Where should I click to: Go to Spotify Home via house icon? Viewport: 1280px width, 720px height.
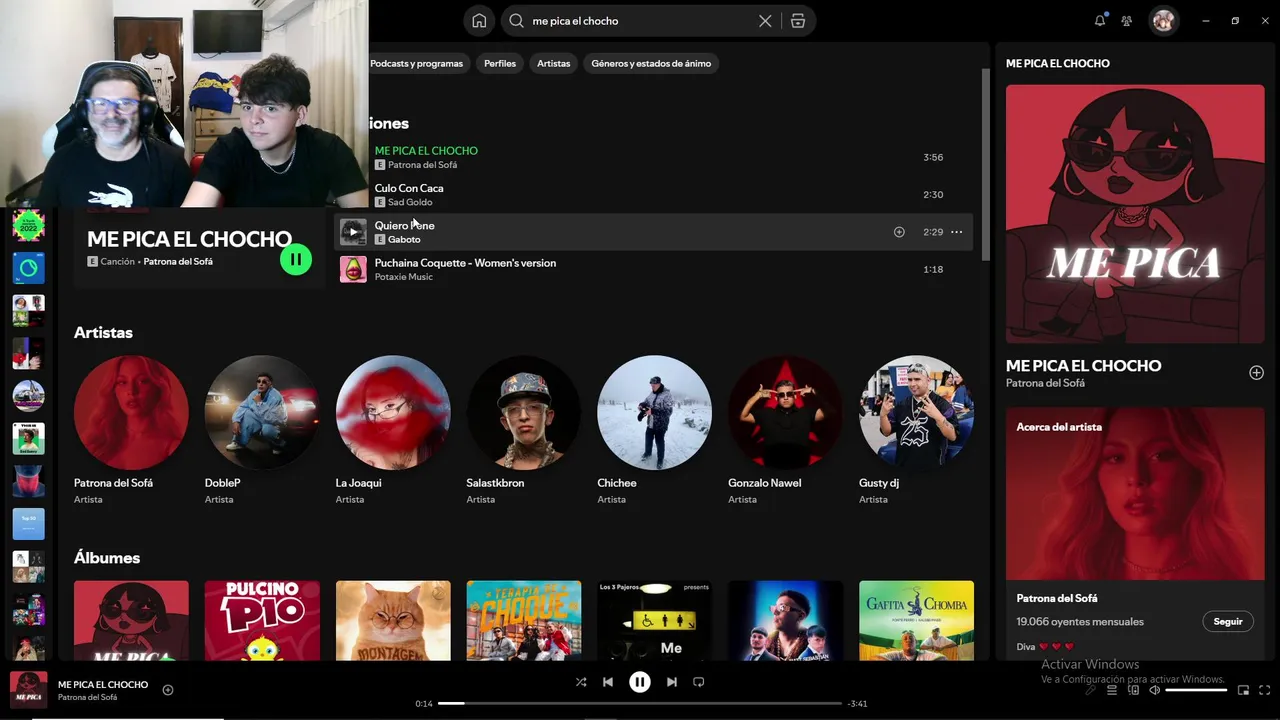tap(479, 21)
